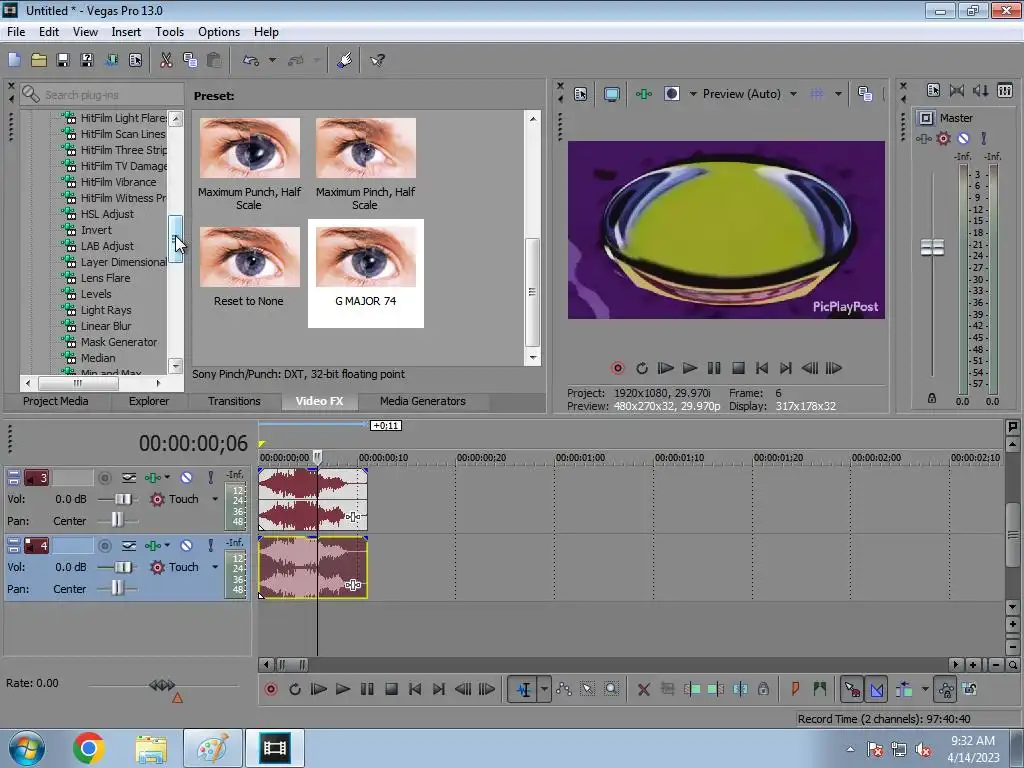Pause playback in the timeline transport
The height and width of the screenshot is (768, 1024).
click(367, 689)
